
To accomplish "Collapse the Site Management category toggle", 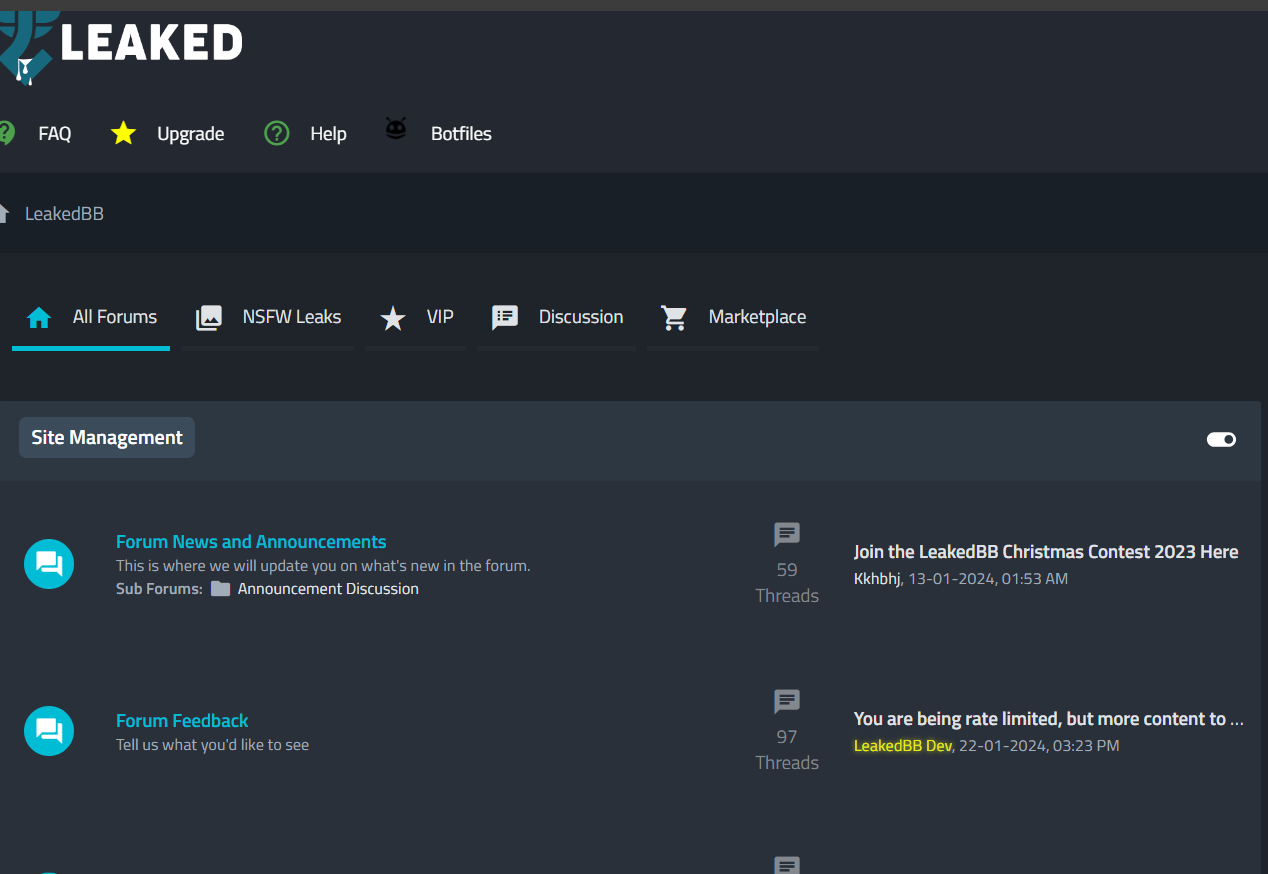I will pos(1221,439).
